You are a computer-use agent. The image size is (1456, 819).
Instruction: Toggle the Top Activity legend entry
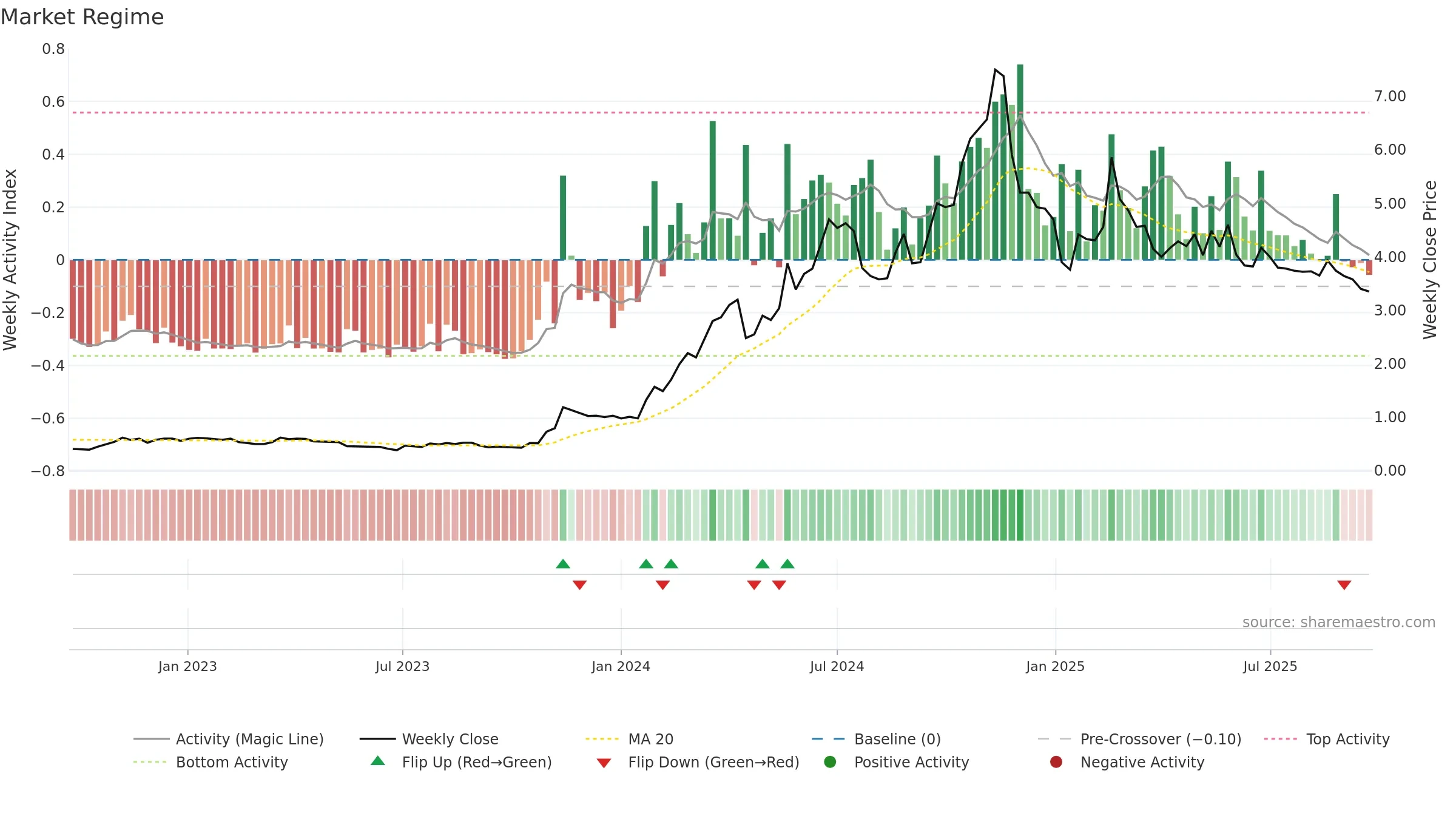(1327, 739)
